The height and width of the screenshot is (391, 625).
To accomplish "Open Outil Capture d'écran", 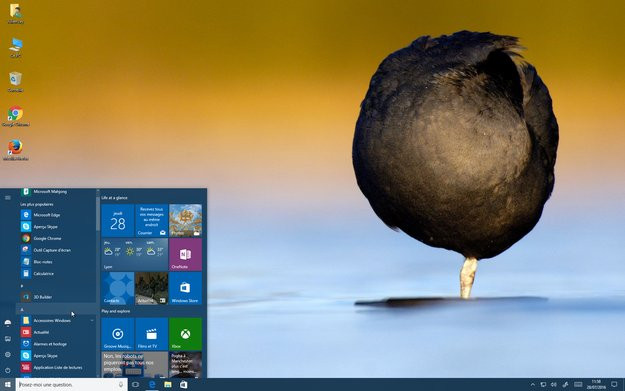I will pyautogui.click(x=56, y=250).
